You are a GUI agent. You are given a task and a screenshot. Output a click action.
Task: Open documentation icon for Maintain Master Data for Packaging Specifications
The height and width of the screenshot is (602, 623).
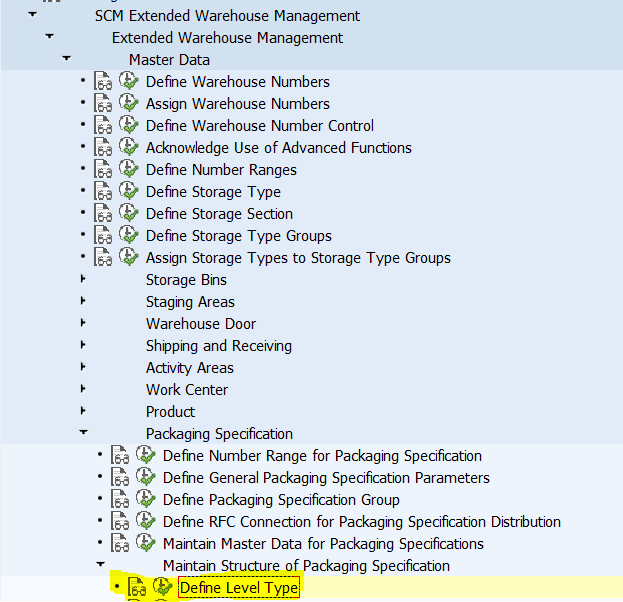tap(120, 543)
